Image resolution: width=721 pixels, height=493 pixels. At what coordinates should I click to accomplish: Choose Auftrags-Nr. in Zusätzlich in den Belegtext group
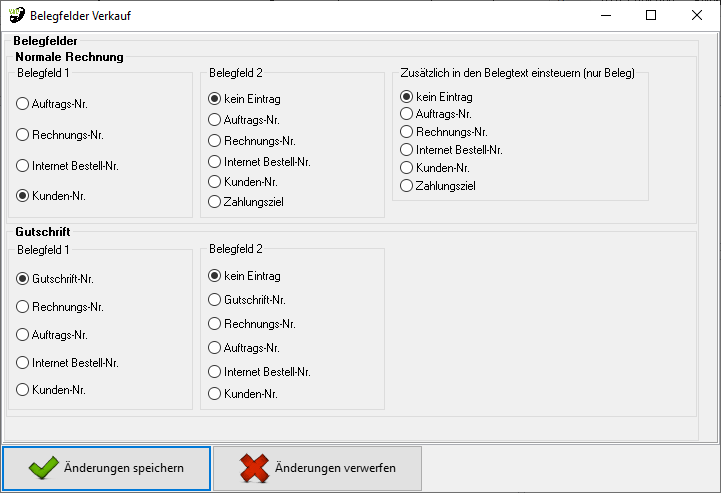coord(407,114)
